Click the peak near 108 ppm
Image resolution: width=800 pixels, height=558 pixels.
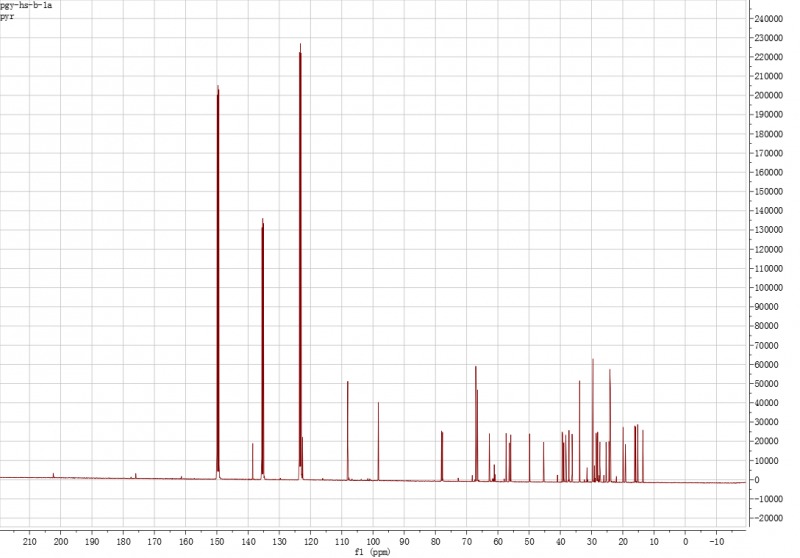click(348, 431)
